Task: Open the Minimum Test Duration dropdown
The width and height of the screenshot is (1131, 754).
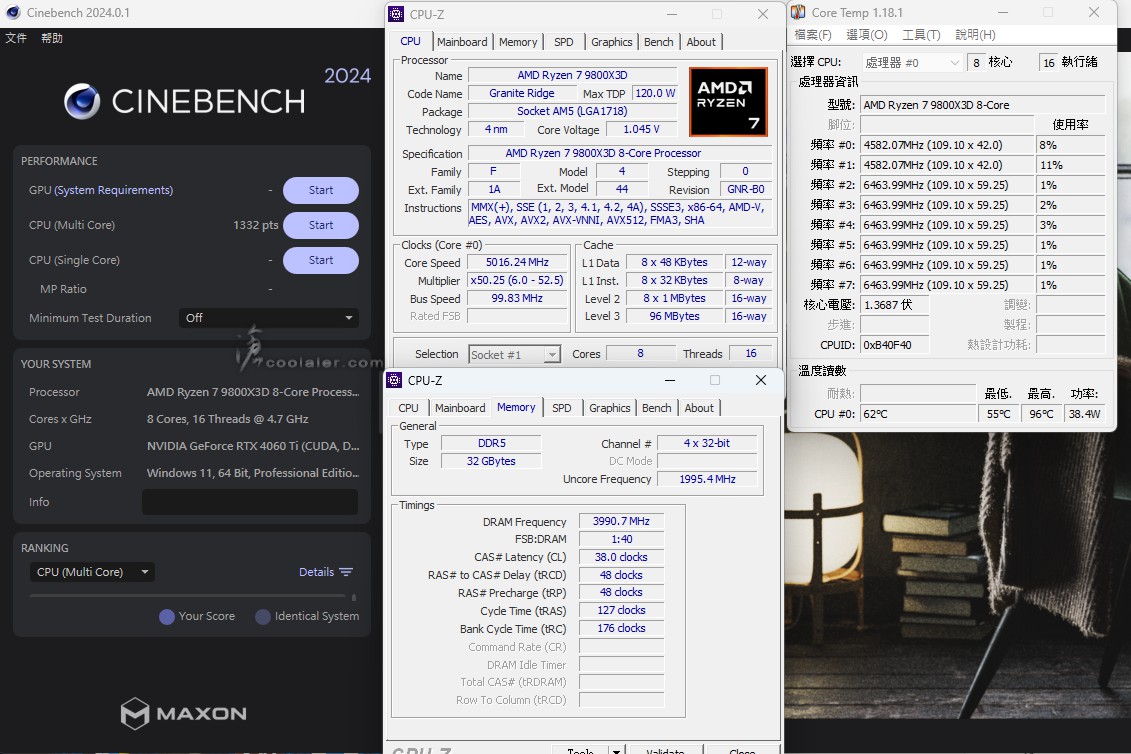Action: pos(268,318)
